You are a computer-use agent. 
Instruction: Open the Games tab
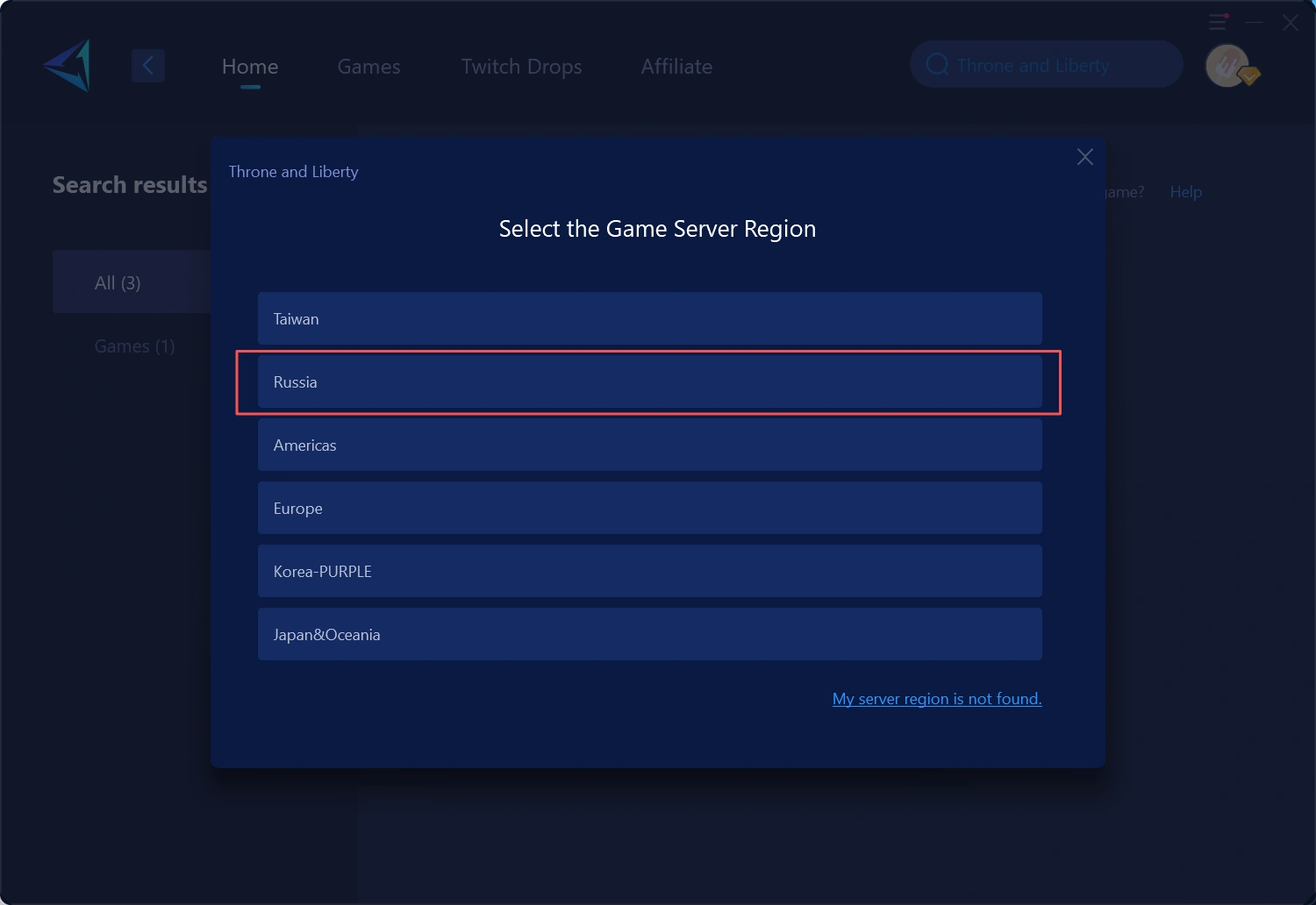368,67
